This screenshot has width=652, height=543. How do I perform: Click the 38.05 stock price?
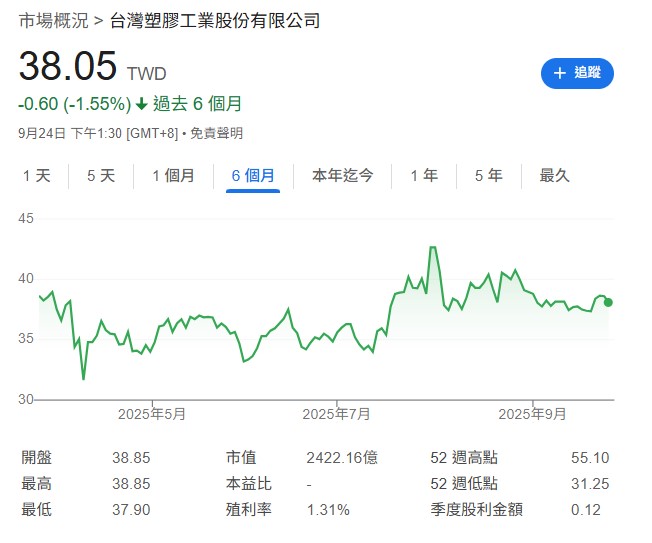coord(68,66)
